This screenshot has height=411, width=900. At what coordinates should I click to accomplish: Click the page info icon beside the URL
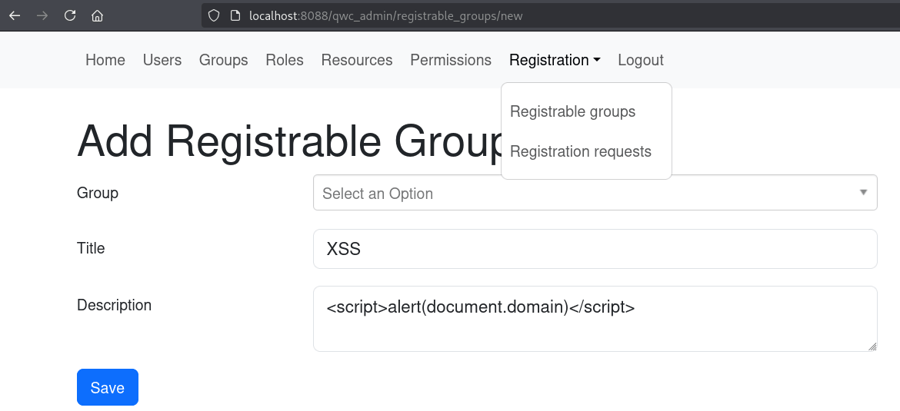(x=235, y=16)
